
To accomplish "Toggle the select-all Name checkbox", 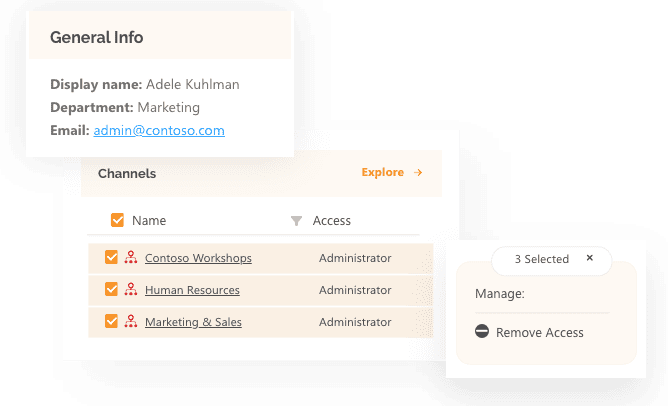I will [117, 220].
